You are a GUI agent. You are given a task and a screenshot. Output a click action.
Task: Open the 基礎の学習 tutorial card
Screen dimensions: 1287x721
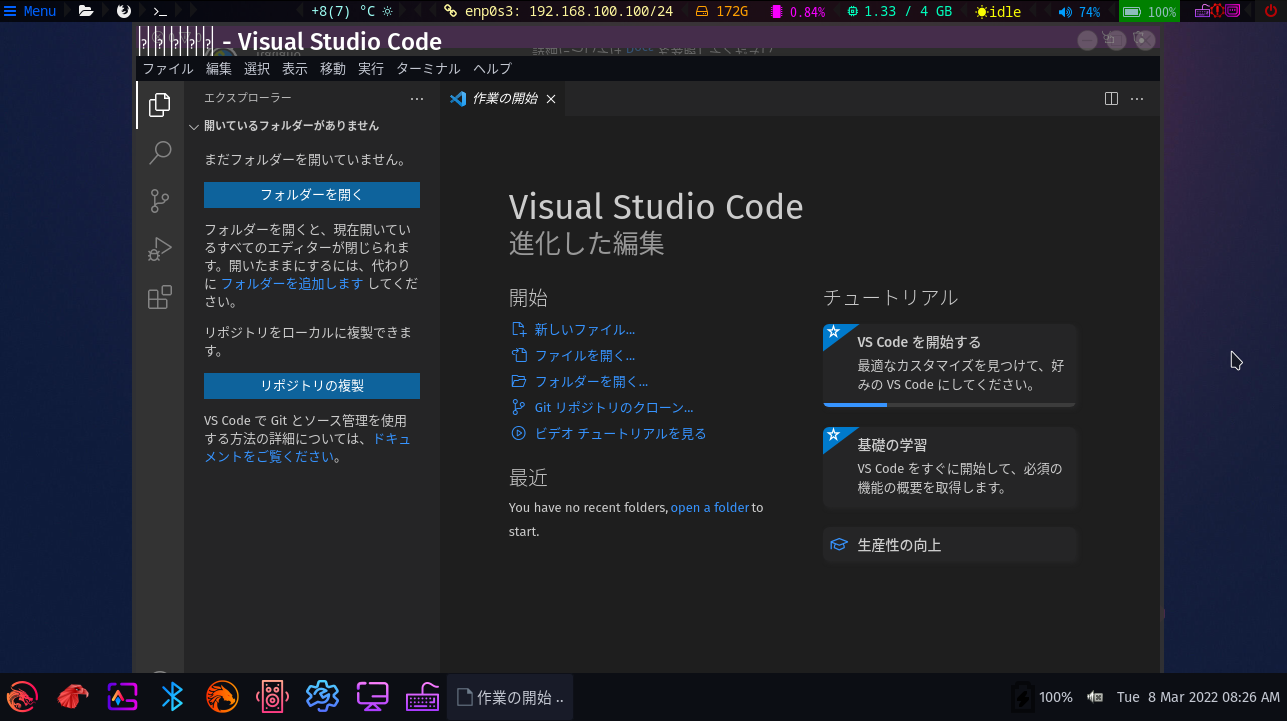click(949, 467)
